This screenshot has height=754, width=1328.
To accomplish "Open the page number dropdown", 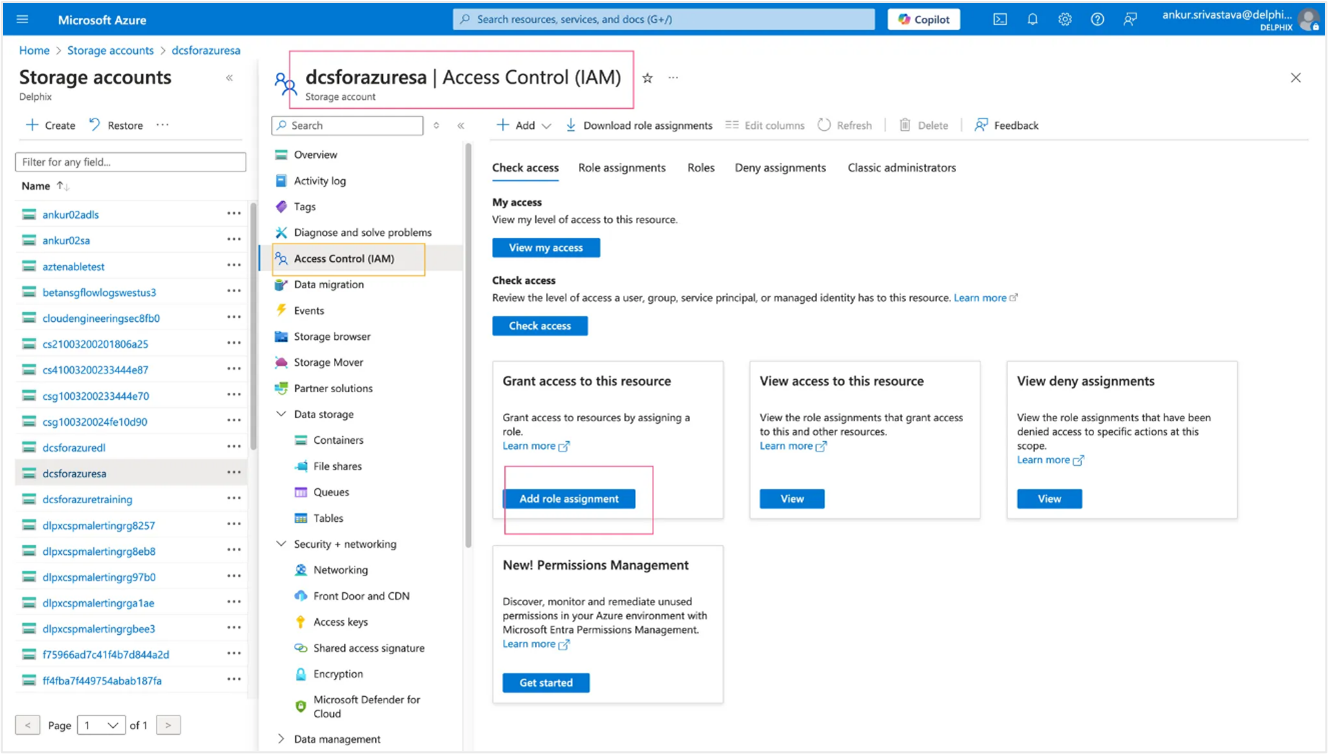I will pyautogui.click(x=101, y=725).
